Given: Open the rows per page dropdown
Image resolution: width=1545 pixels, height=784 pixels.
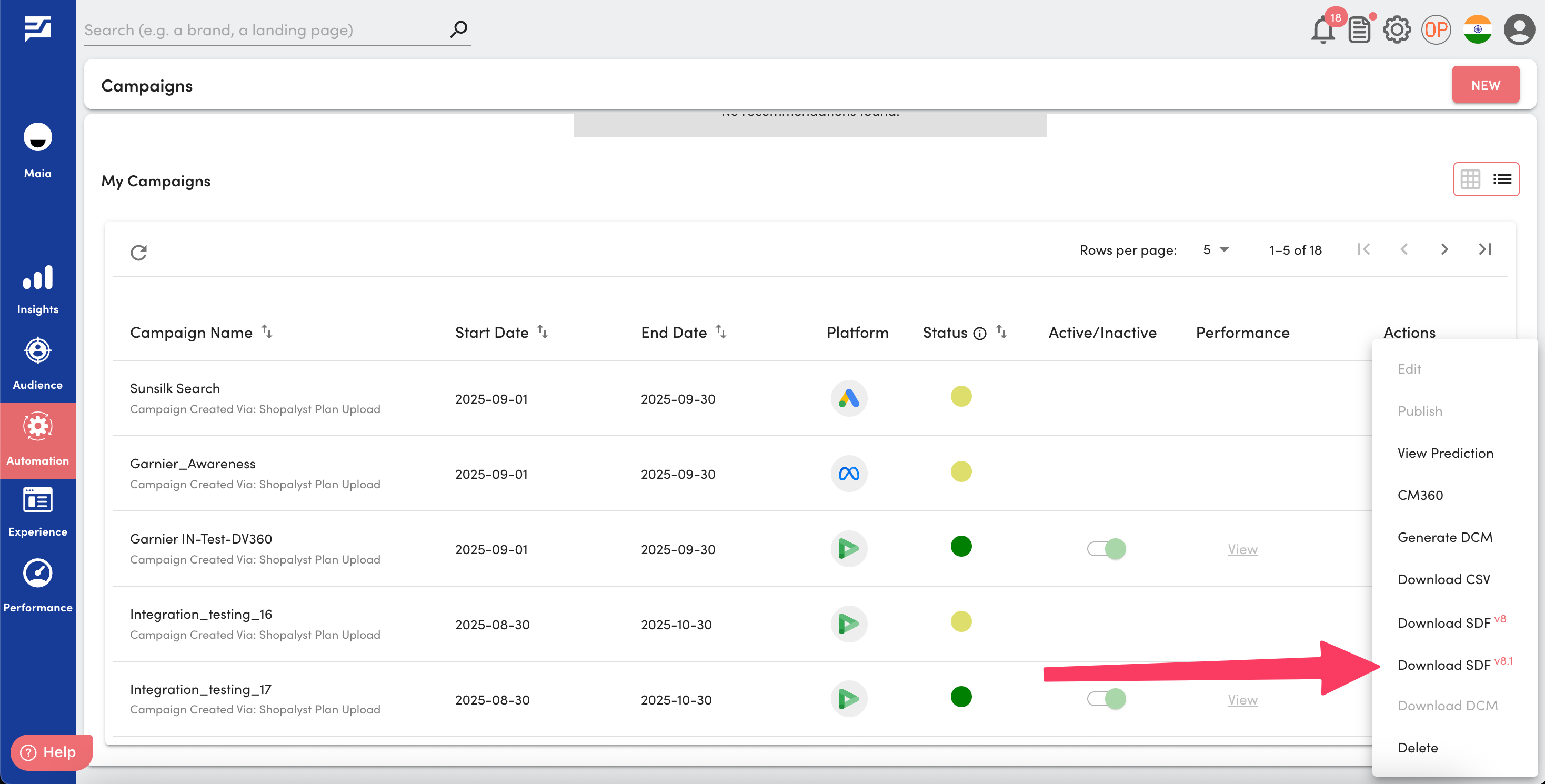Looking at the screenshot, I should [x=1216, y=249].
